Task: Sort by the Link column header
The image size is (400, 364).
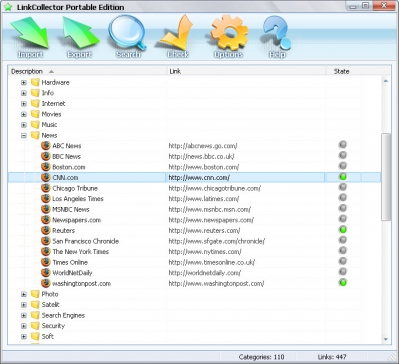Action: [x=246, y=71]
